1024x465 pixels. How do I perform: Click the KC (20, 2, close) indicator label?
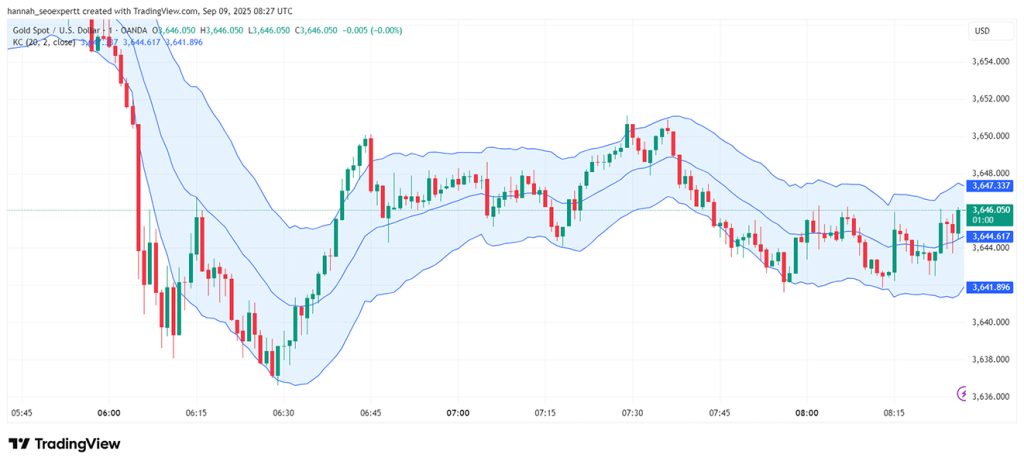coord(43,42)
